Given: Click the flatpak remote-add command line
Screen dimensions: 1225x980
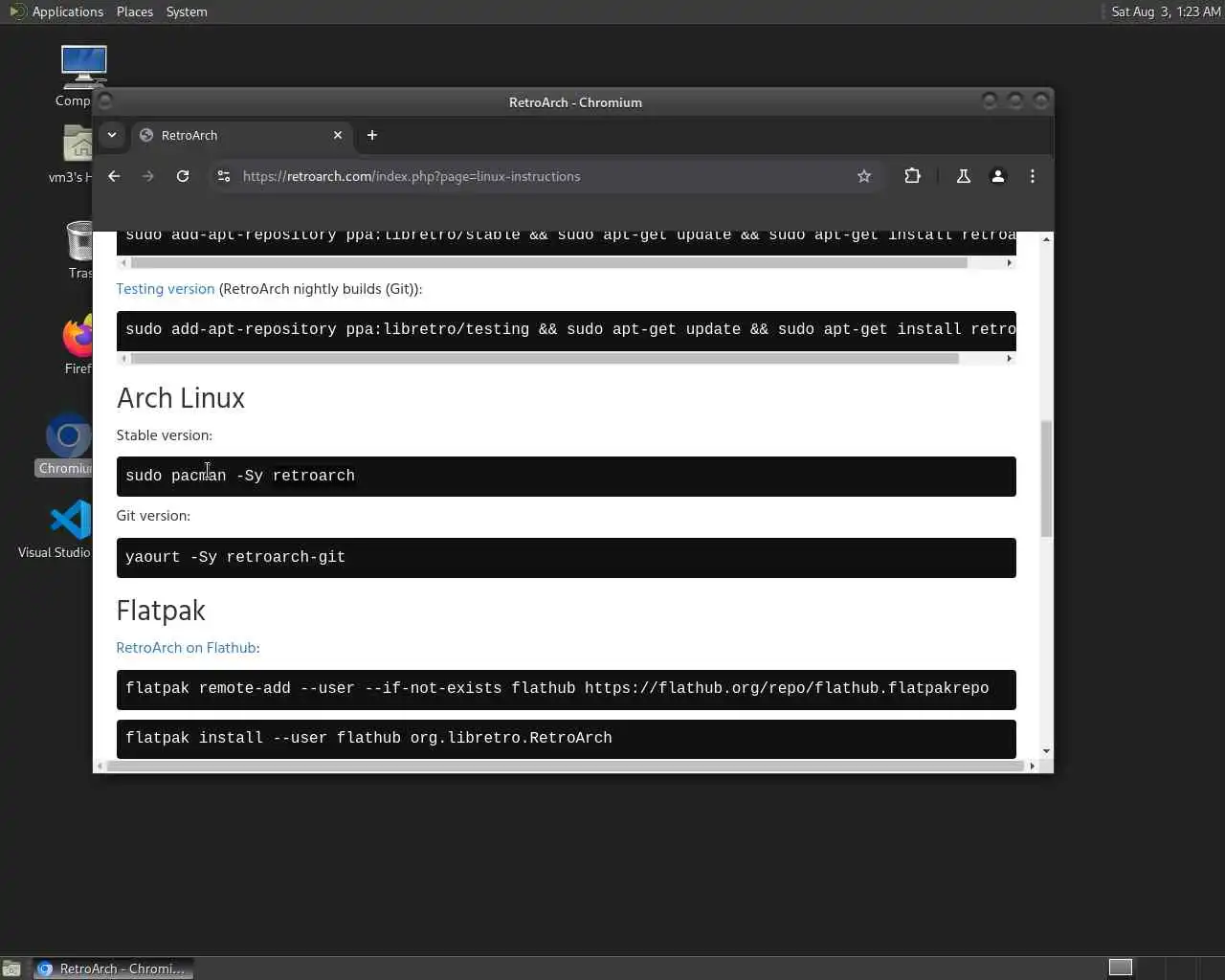Looking at the screenshot, I should click(x=557, y=688).
